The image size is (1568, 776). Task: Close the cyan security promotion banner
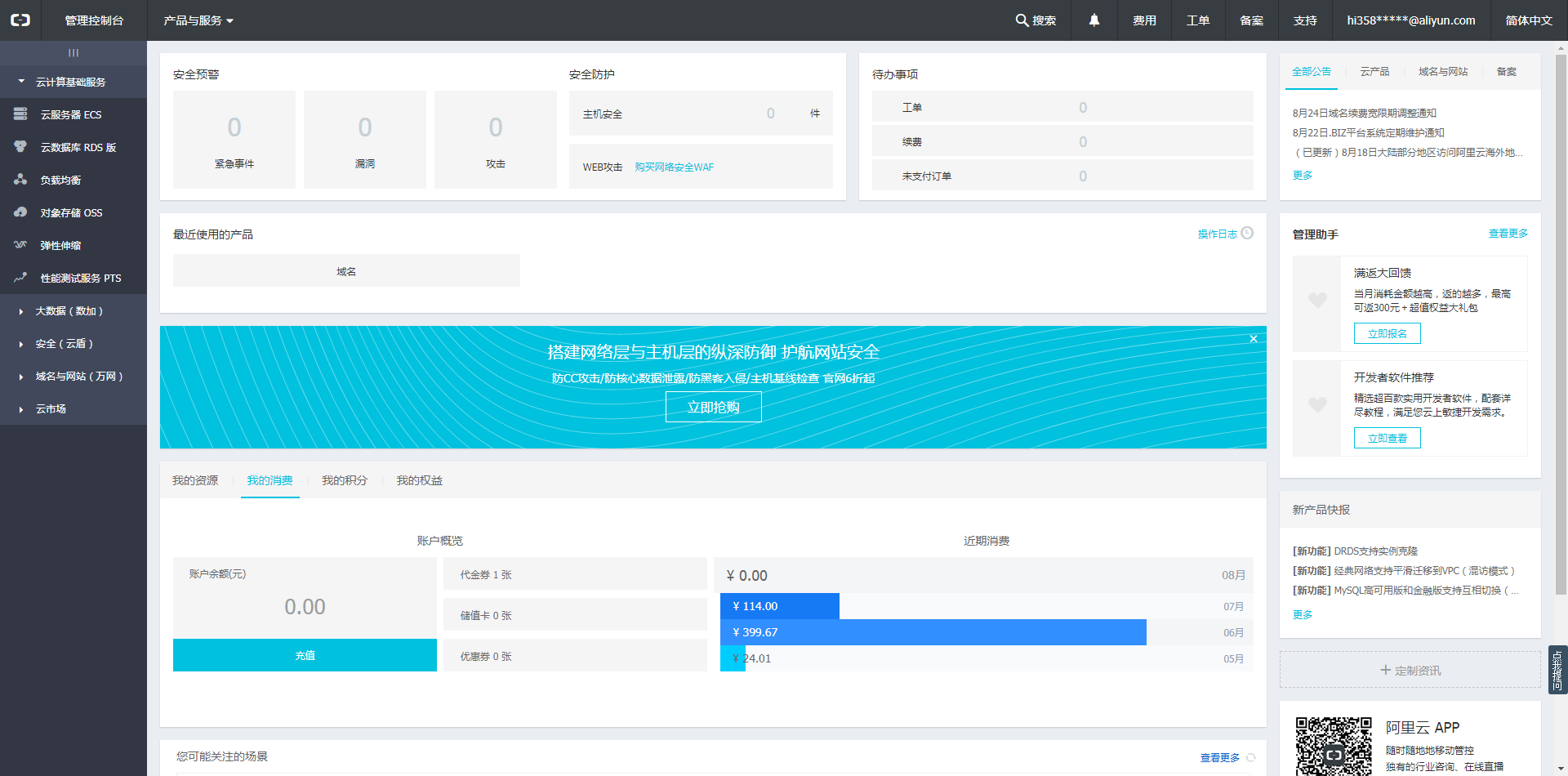(1254, 339)
